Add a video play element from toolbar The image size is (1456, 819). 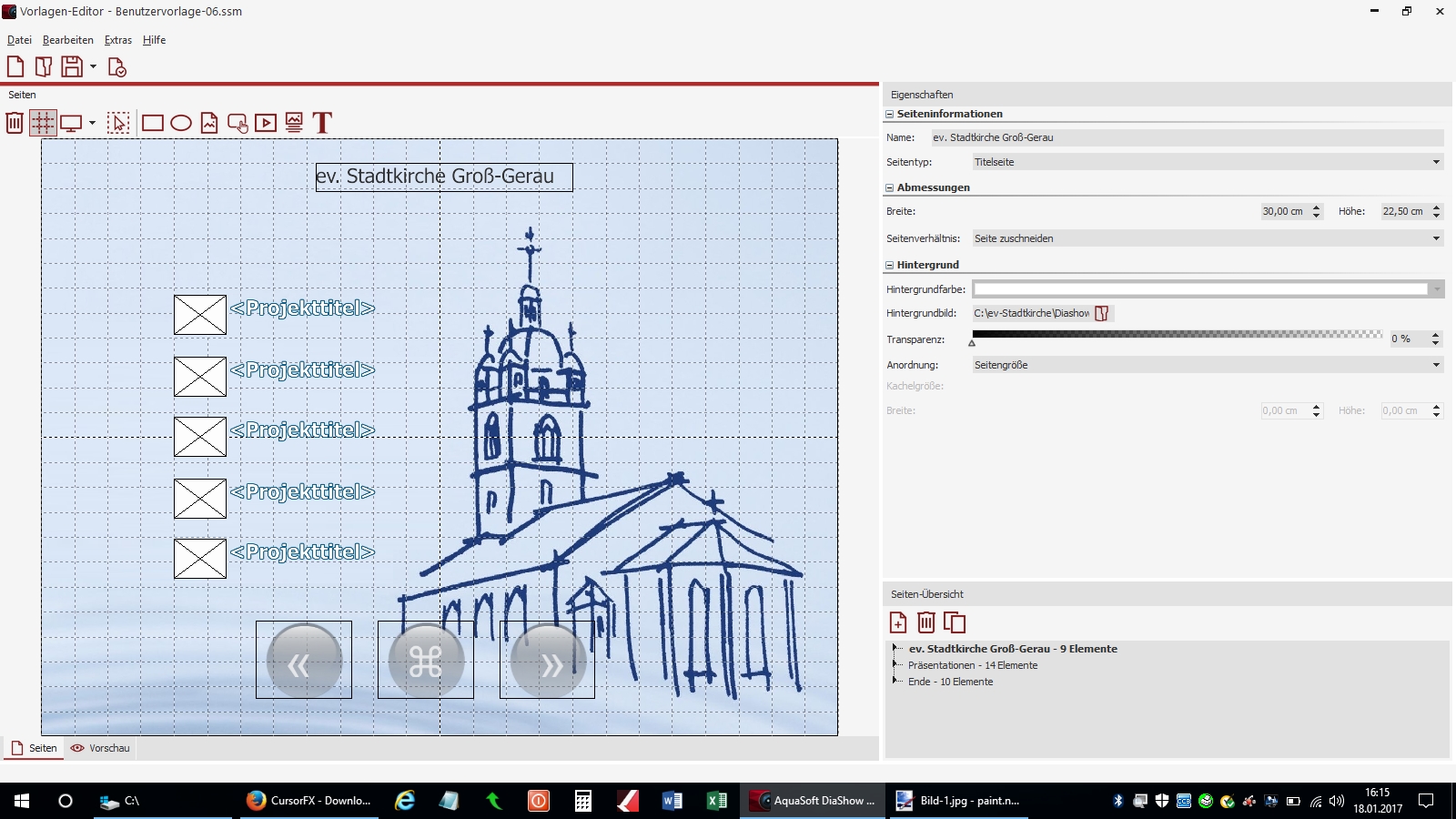tap(266, 123)
